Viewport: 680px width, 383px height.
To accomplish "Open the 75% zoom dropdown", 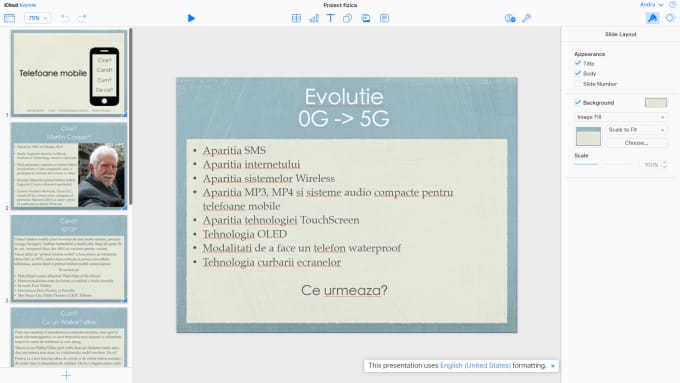I will point(37,18).
